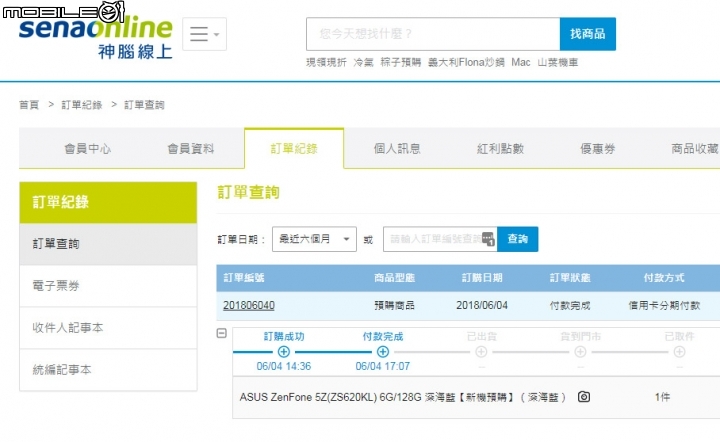Click the 已取件 step circle
The width and height of the screenshot is (720, 442).
(x=680, y=352)
